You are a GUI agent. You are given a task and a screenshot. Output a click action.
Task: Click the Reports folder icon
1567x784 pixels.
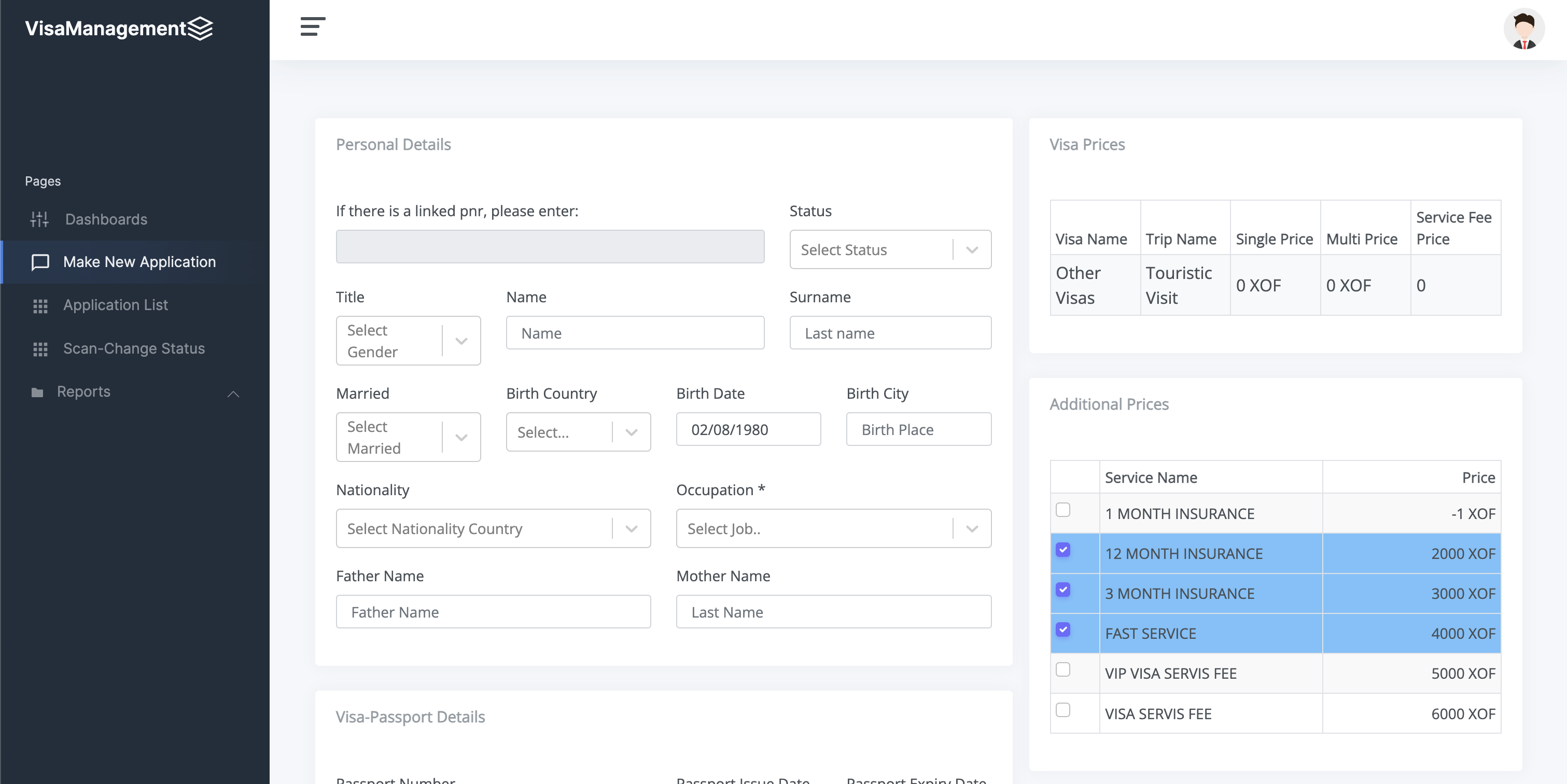[37, 393]
